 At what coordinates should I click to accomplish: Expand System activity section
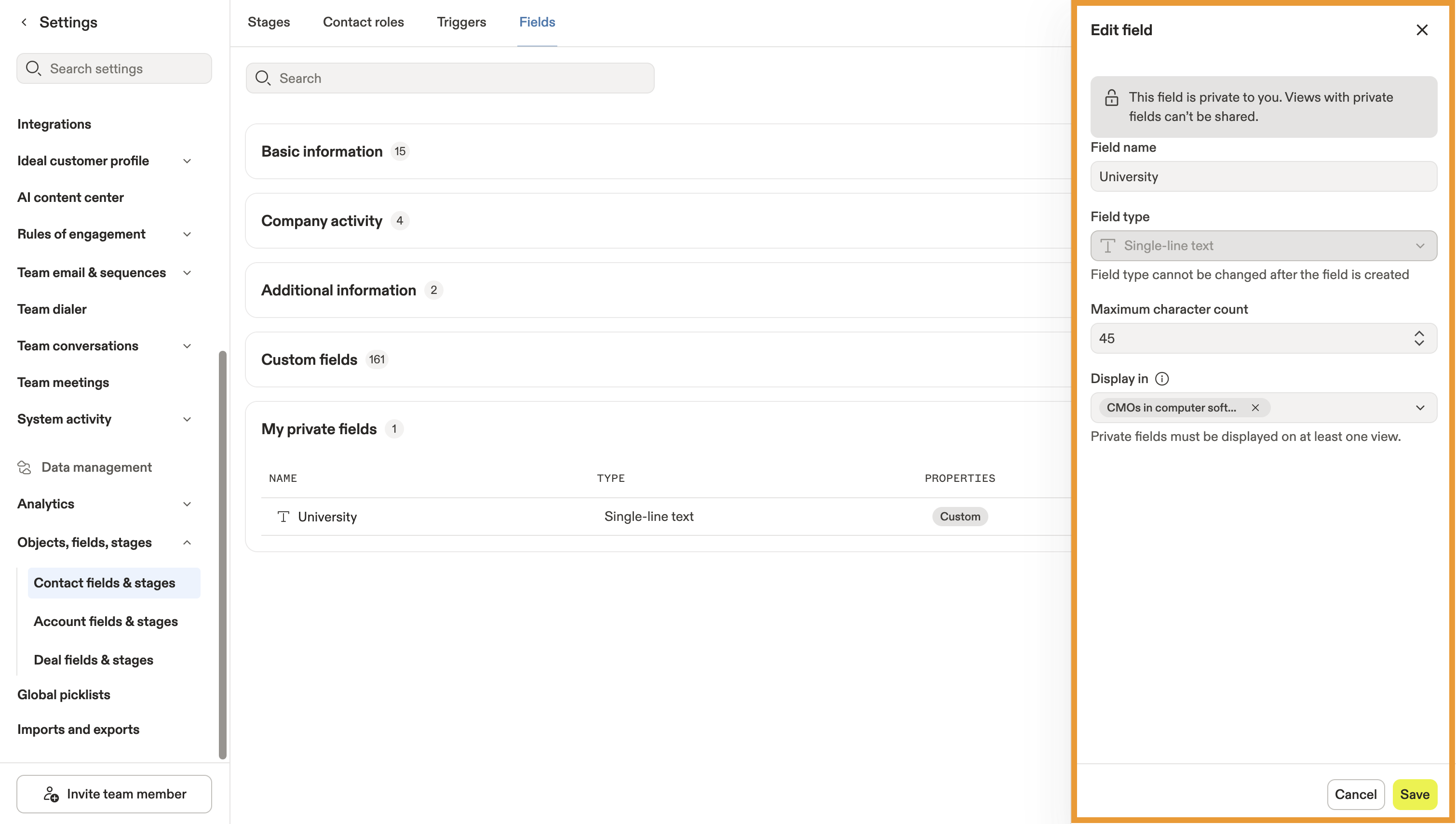(187, 419)
